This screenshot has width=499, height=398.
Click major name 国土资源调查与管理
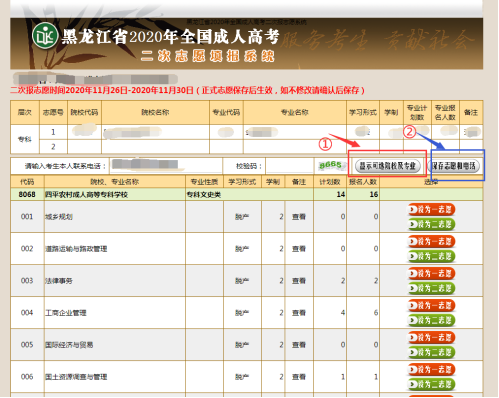76,377
